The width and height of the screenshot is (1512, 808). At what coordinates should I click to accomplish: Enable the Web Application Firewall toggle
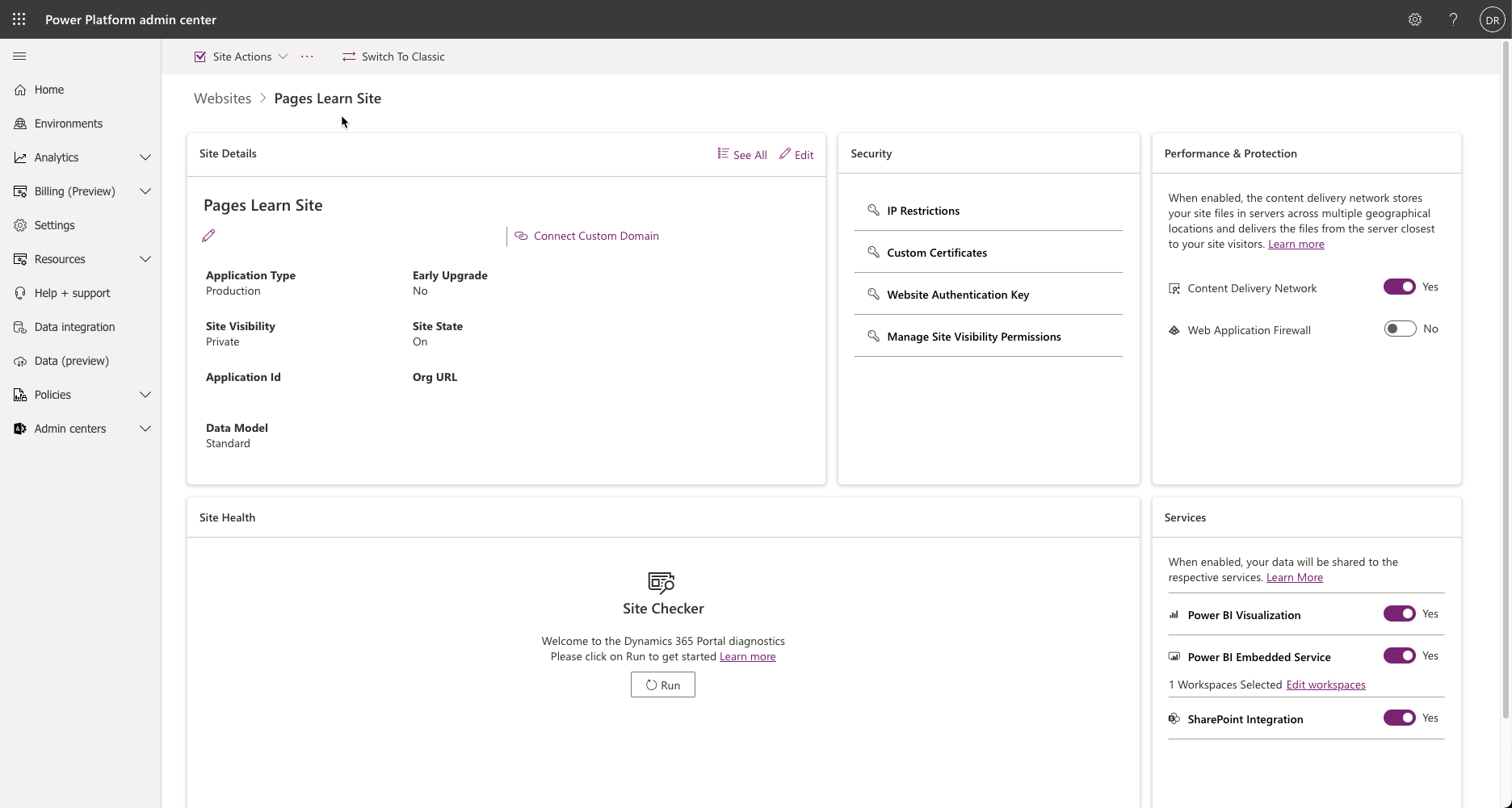(x=1399, y=329)
